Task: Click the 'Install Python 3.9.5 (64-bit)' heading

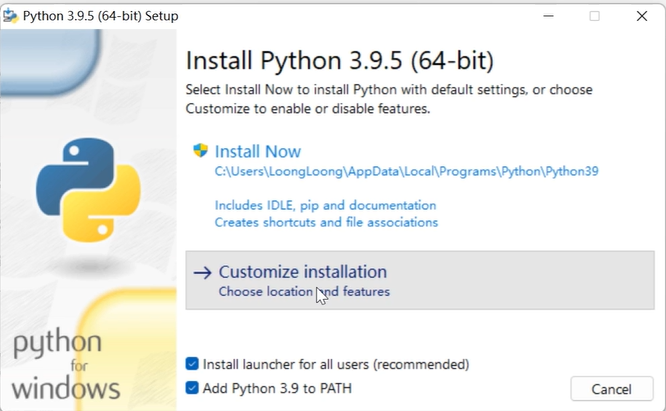Action: pyautogui.click(x=340, y=60)
